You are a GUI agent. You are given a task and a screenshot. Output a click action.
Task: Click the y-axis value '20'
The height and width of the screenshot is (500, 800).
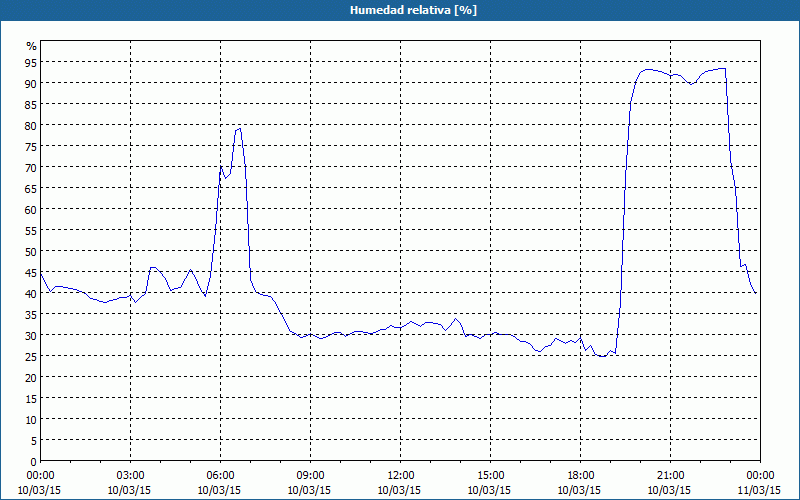(x=31, y=378)
